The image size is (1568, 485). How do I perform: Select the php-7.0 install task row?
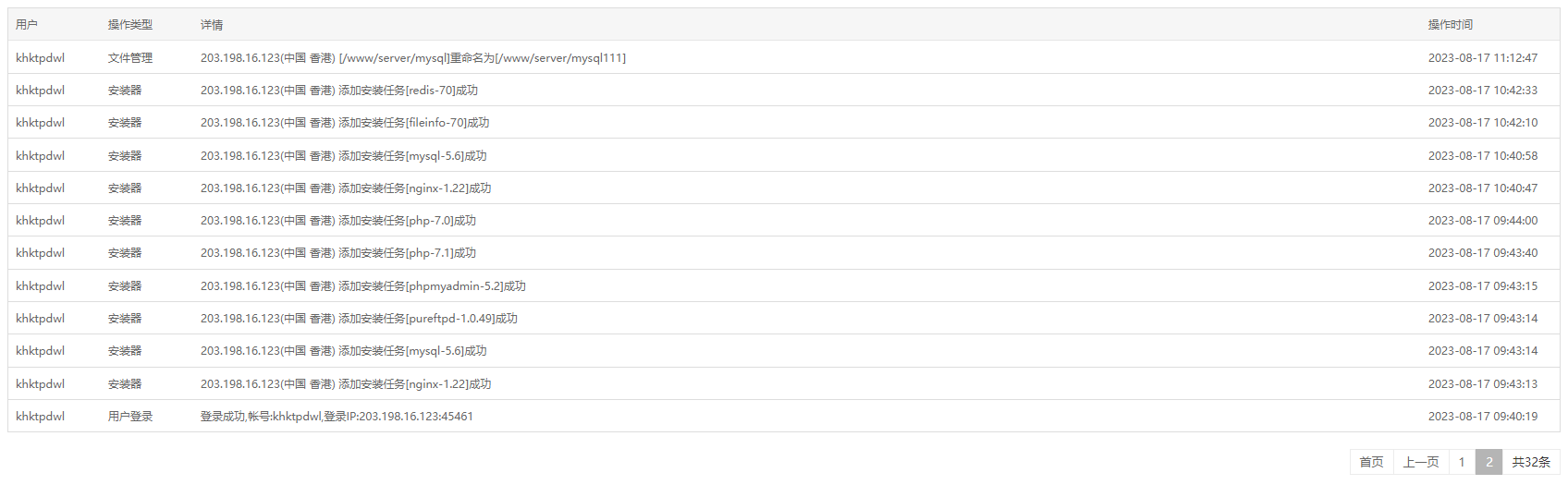[783, 220]
